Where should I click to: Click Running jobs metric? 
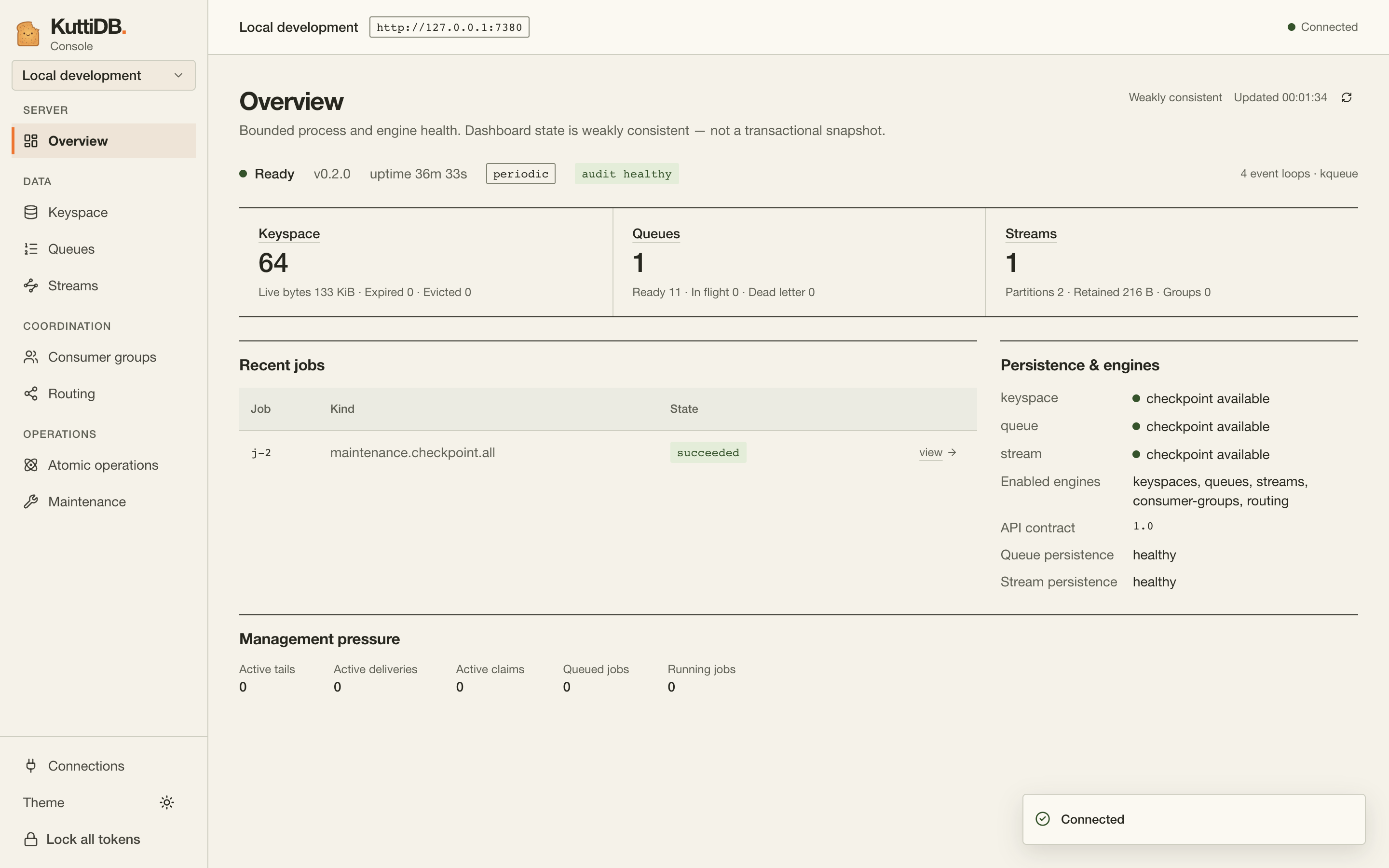click(701, 678)
